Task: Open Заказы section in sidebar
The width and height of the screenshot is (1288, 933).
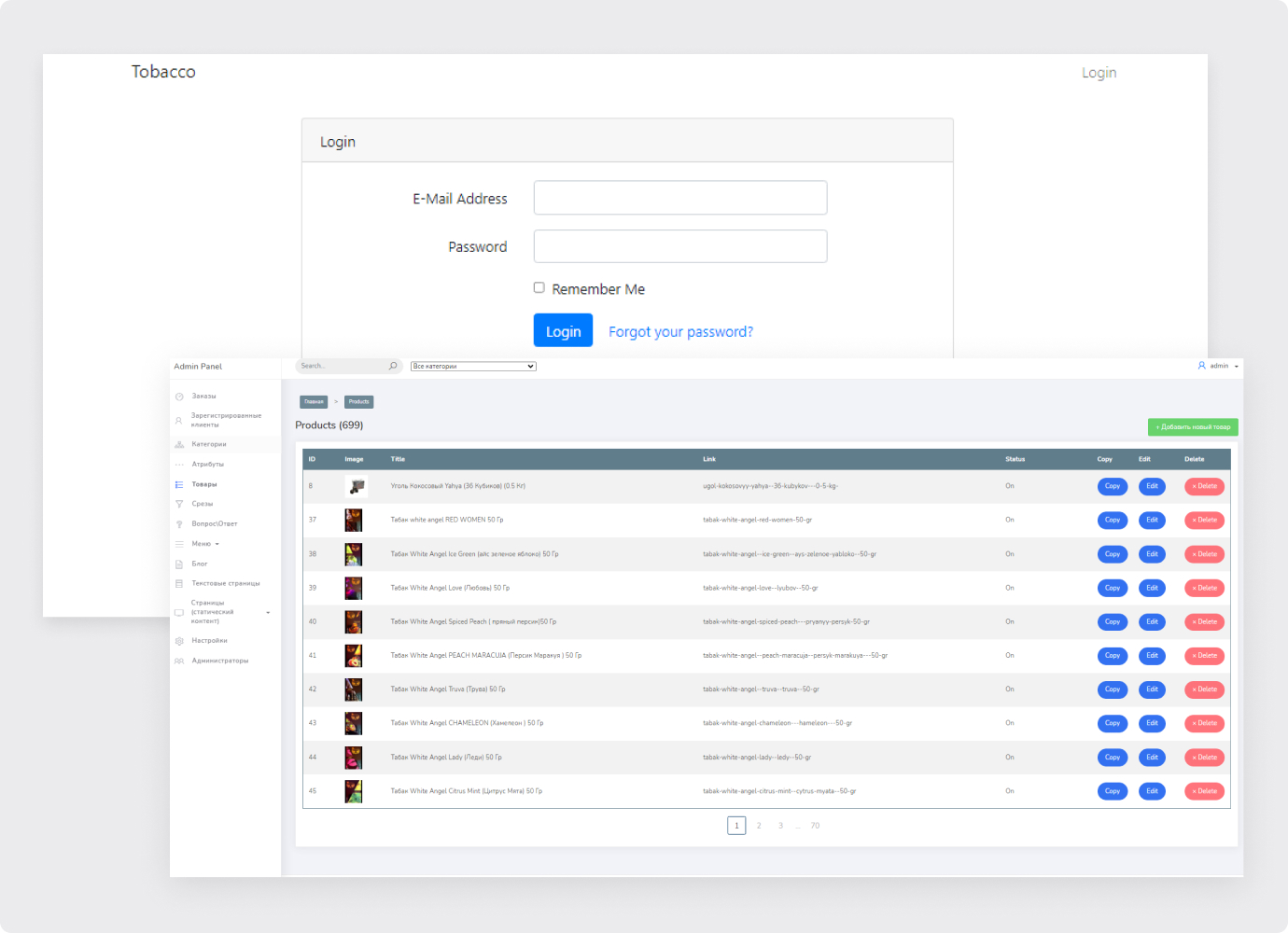Action: [x=203, y=397]
